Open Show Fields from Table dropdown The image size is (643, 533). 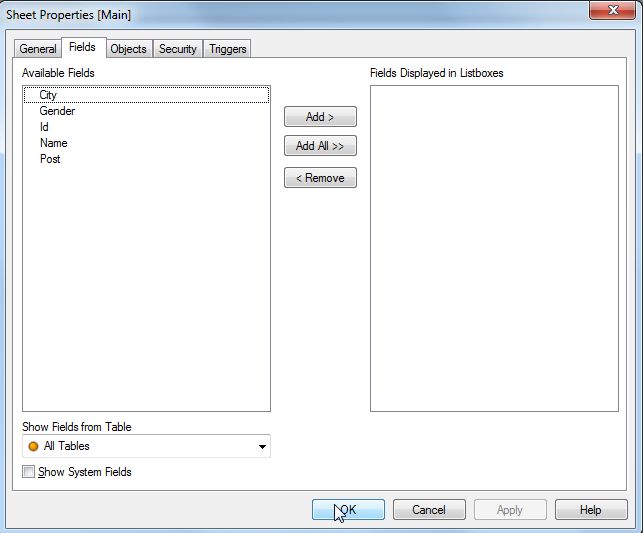146,446
